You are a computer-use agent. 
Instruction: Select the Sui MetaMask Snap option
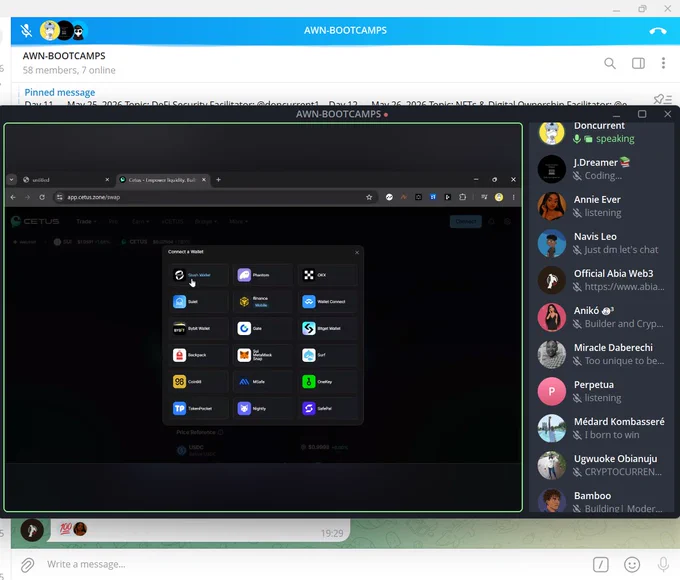(262, 355)
